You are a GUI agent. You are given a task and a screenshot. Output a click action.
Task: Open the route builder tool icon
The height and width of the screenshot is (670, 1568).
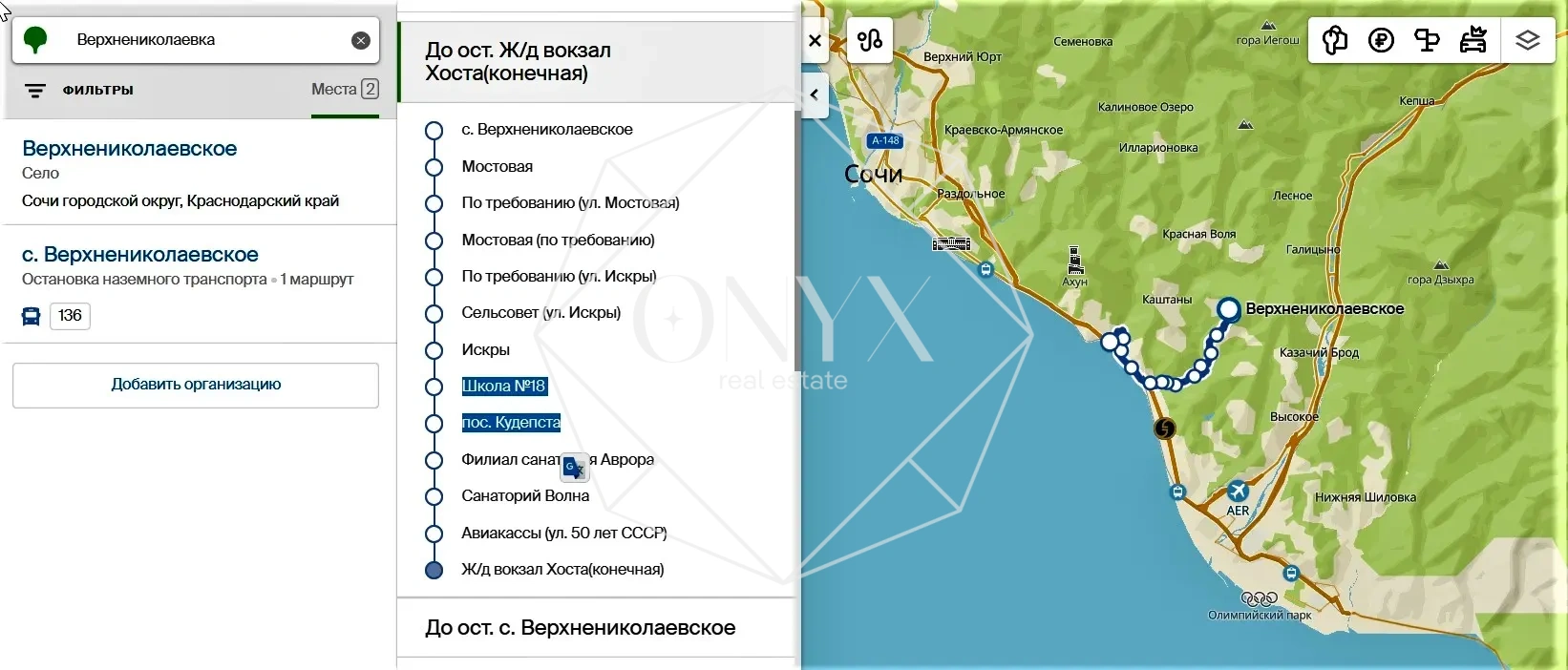[x=870, y=41]
